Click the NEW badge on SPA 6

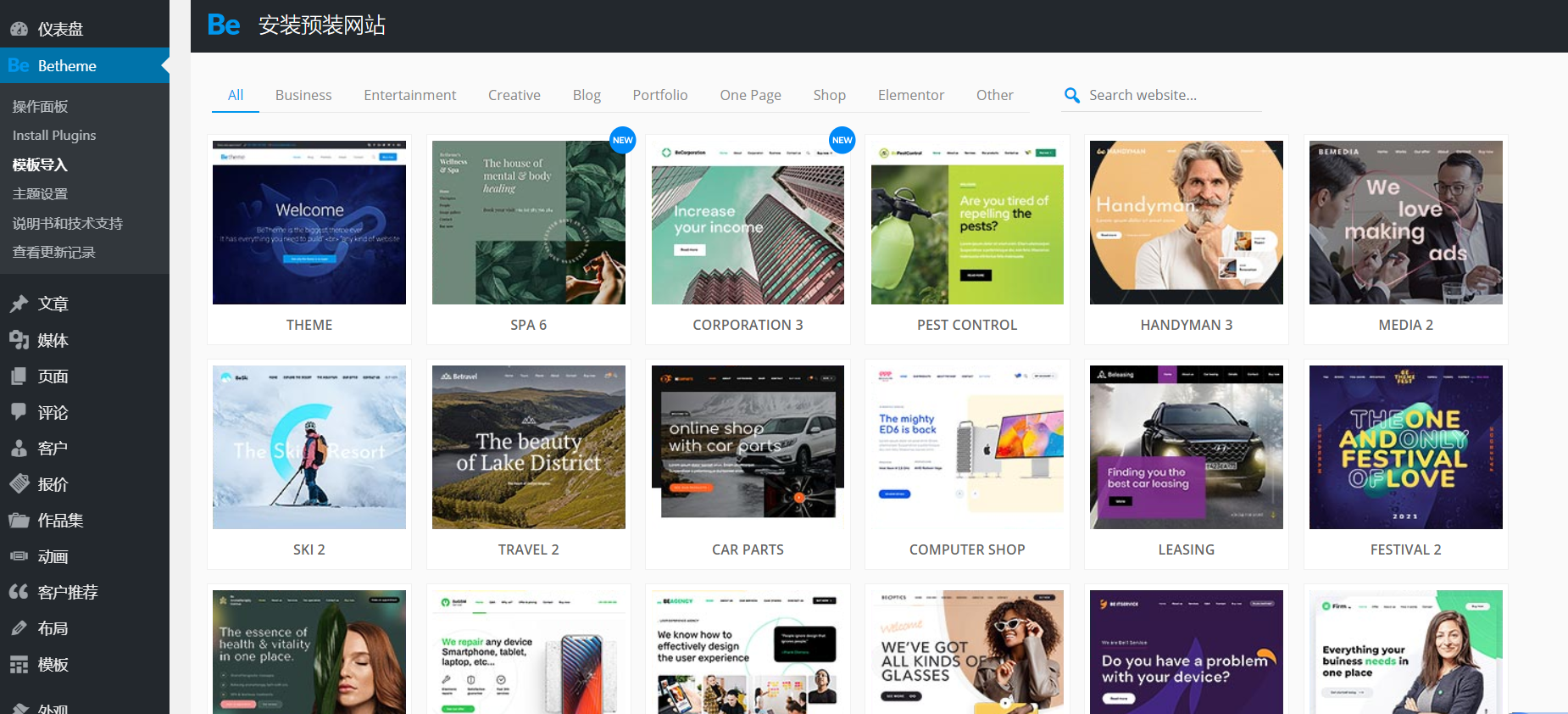click(x=623, y=140)
